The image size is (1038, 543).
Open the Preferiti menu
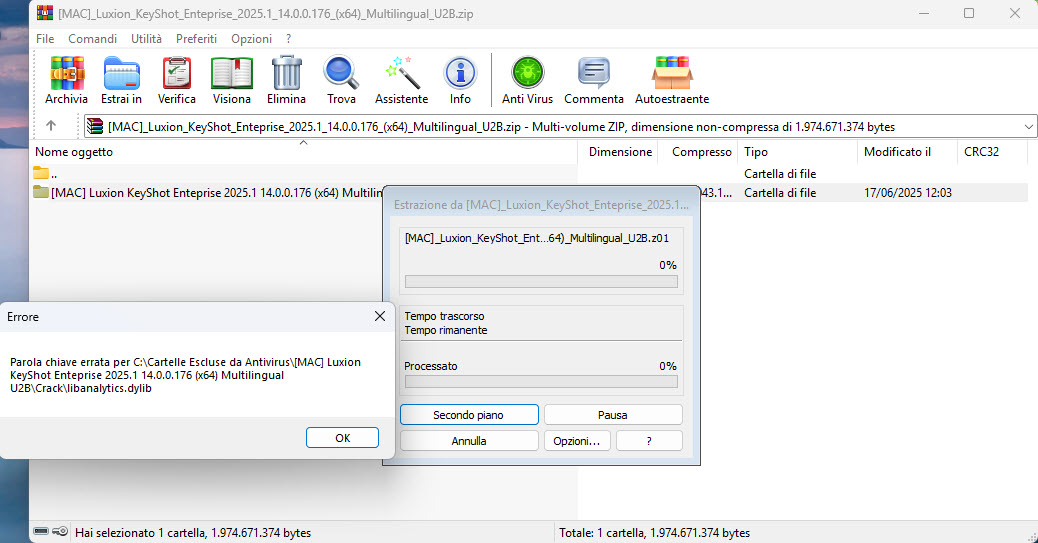(197, 38)
